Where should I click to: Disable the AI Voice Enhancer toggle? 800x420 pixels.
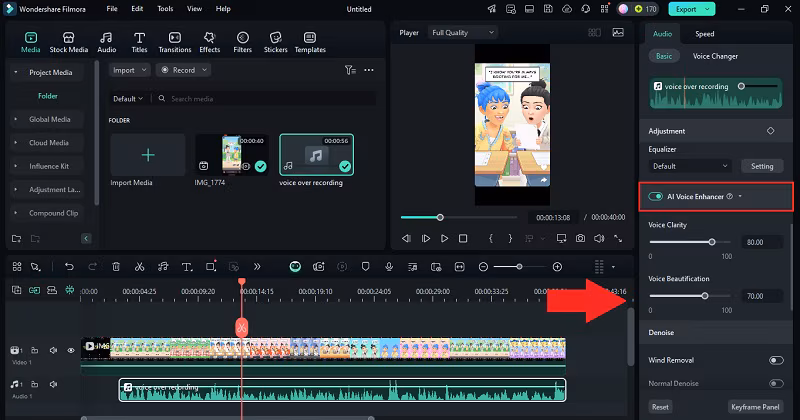click(656, 196)
